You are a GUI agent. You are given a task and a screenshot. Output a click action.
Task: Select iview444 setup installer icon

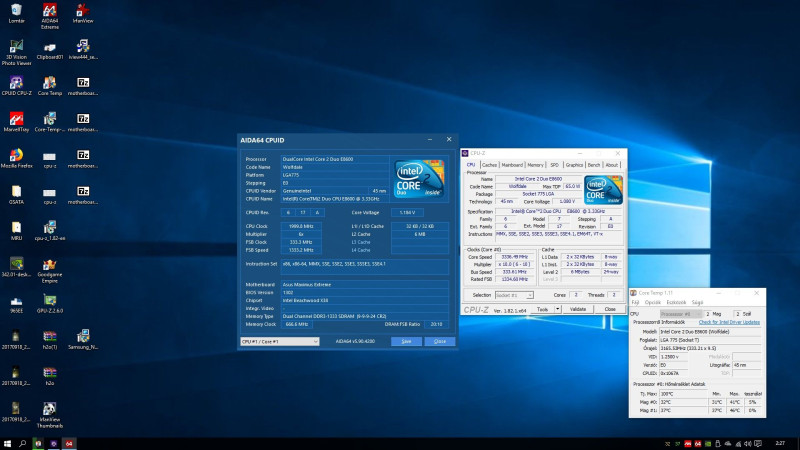[x=83, y=50]
